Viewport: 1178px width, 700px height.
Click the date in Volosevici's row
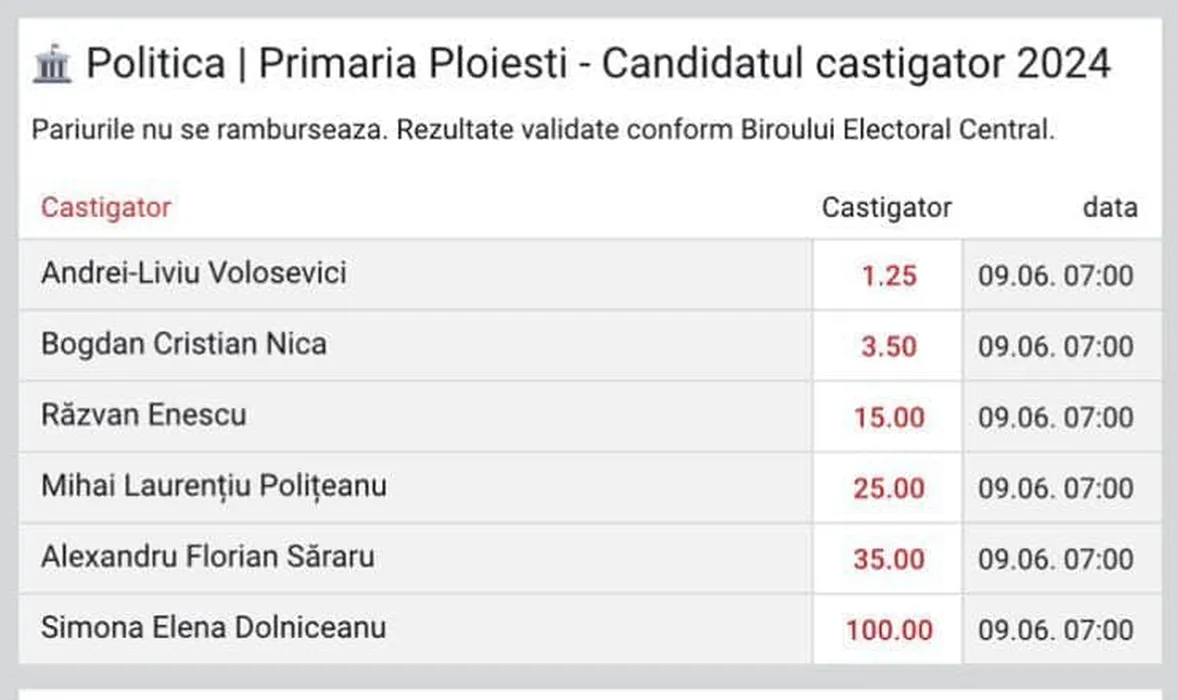pyautogui.click(x=1056, y=275)
